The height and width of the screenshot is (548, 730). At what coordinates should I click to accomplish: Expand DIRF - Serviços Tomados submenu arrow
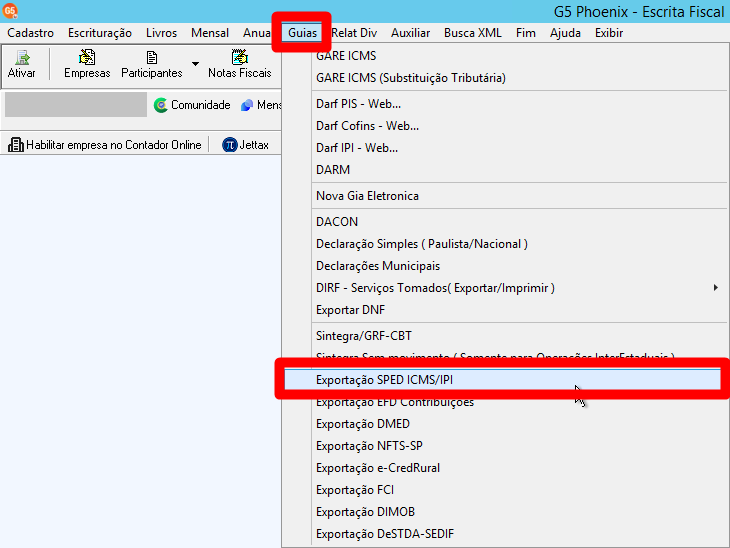pos(716,288)
